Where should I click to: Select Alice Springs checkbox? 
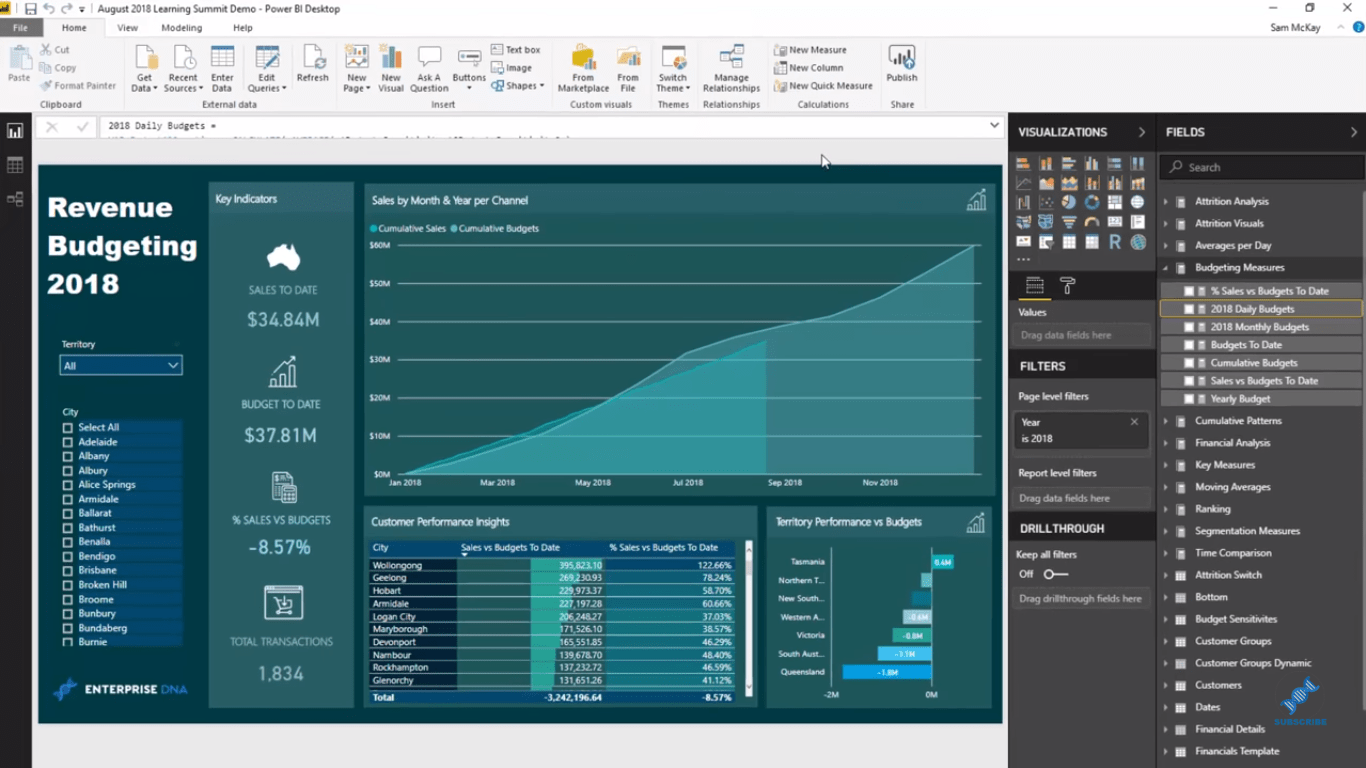pos(68,485)
